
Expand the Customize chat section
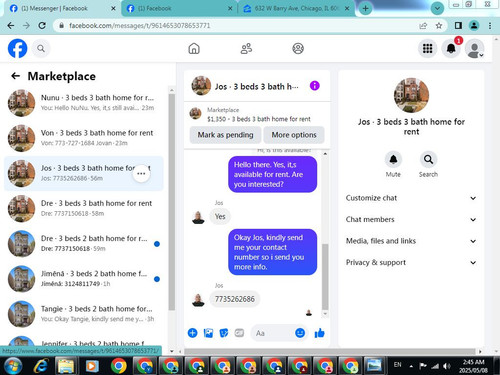pos(411,198)
